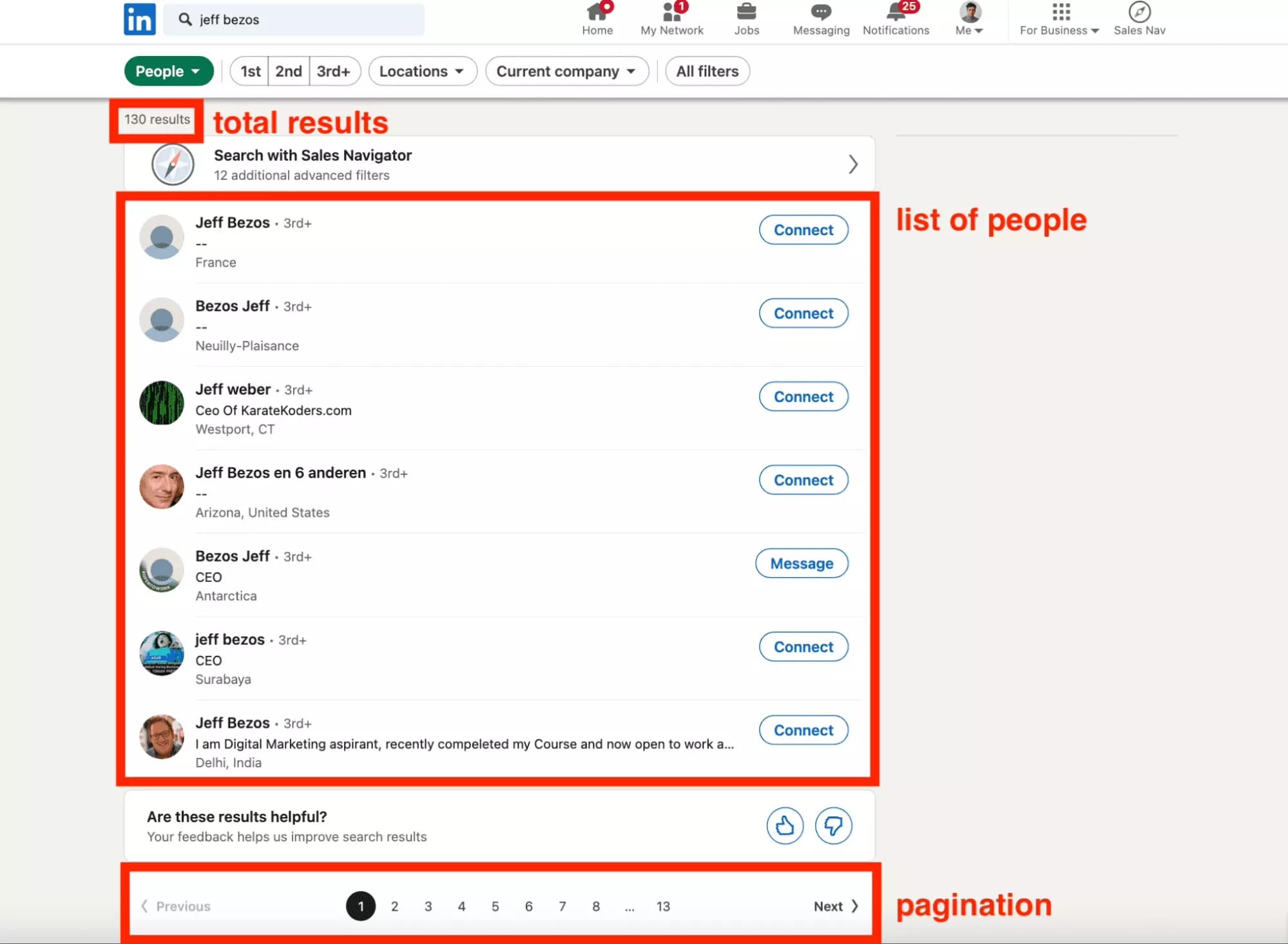
Task: Give thumbs up feedback on results
Action: [785, 825]
